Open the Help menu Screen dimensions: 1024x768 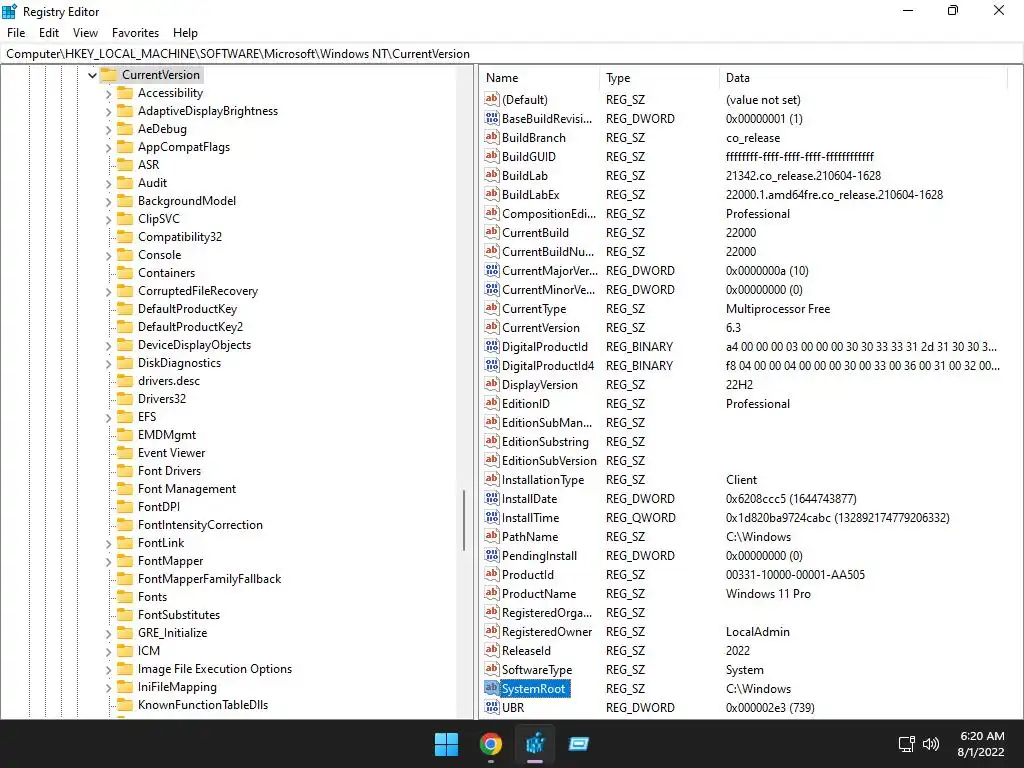[185, 33]
